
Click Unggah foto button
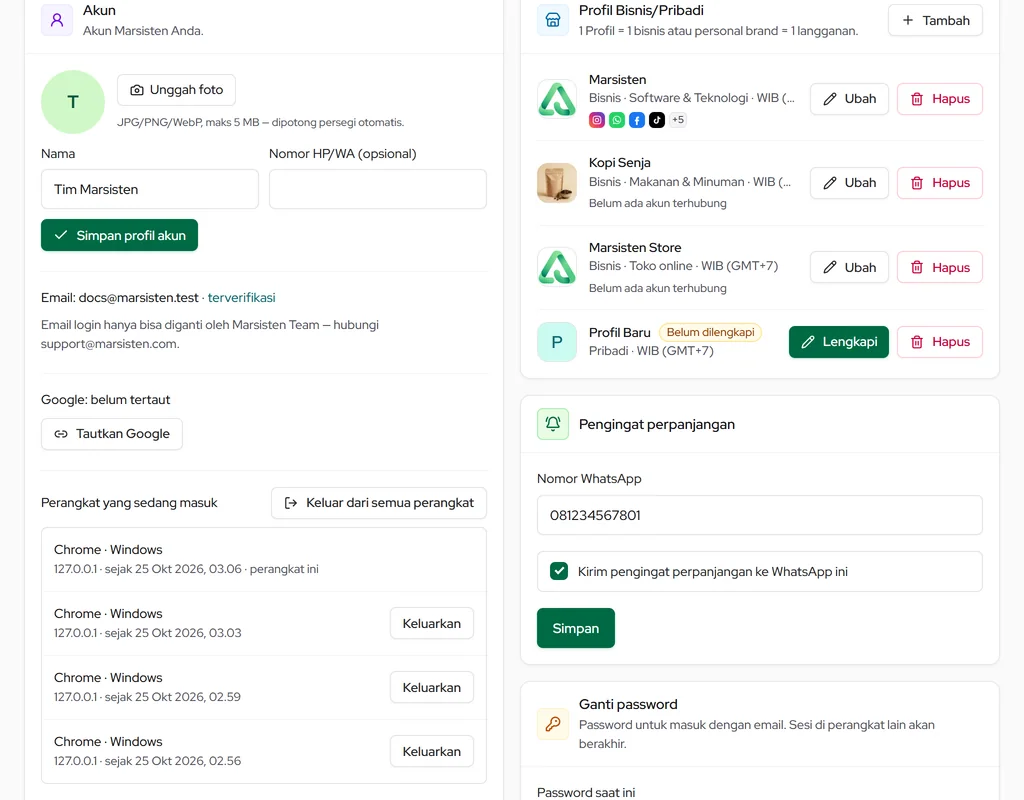[176, 90]
